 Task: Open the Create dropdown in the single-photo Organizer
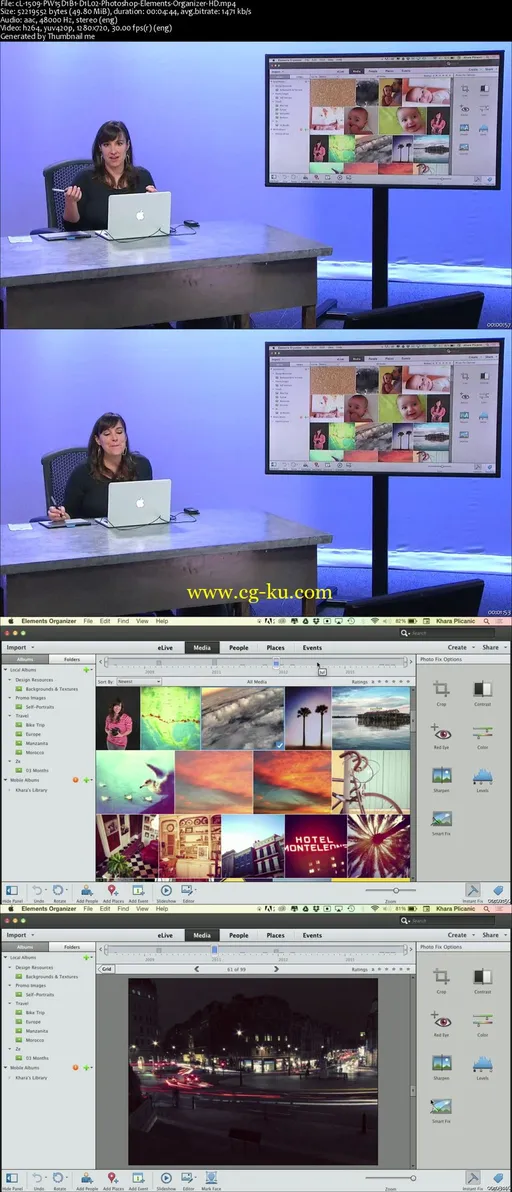click(x=460, y=935)
